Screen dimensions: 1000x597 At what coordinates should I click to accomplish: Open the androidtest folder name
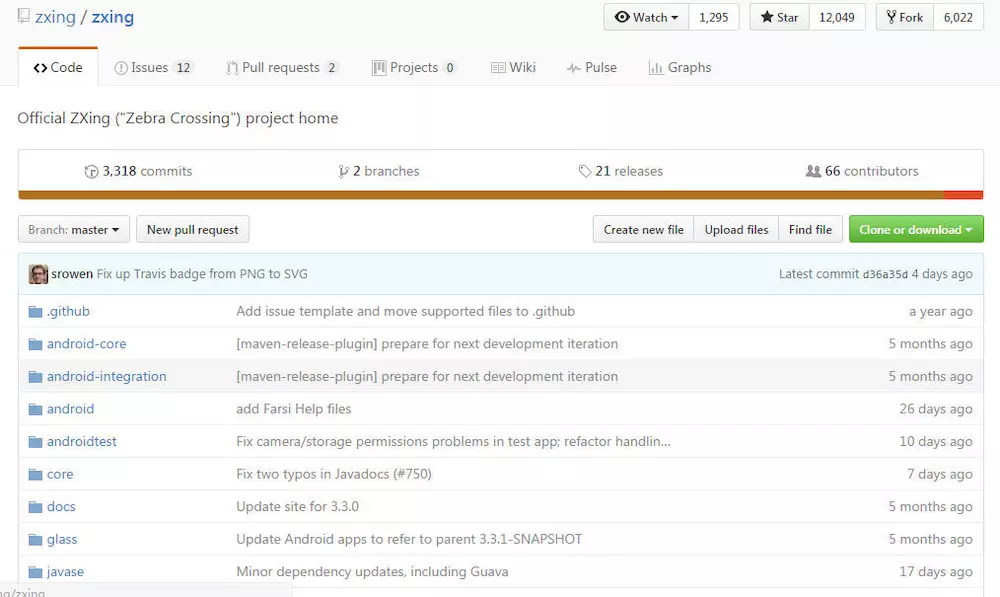click(82, 442)
